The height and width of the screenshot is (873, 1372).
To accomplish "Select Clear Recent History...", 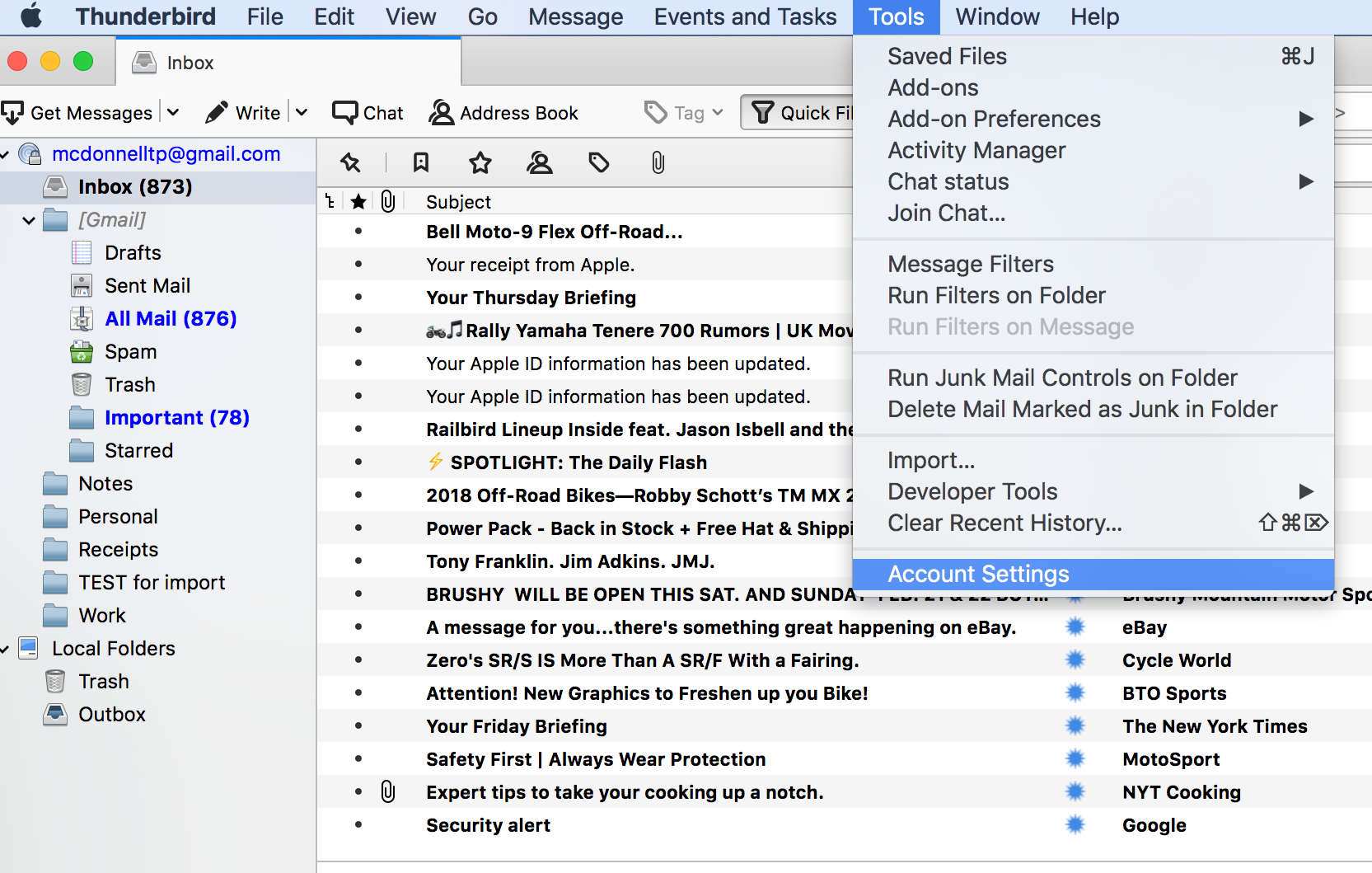I will [1093, 523].
